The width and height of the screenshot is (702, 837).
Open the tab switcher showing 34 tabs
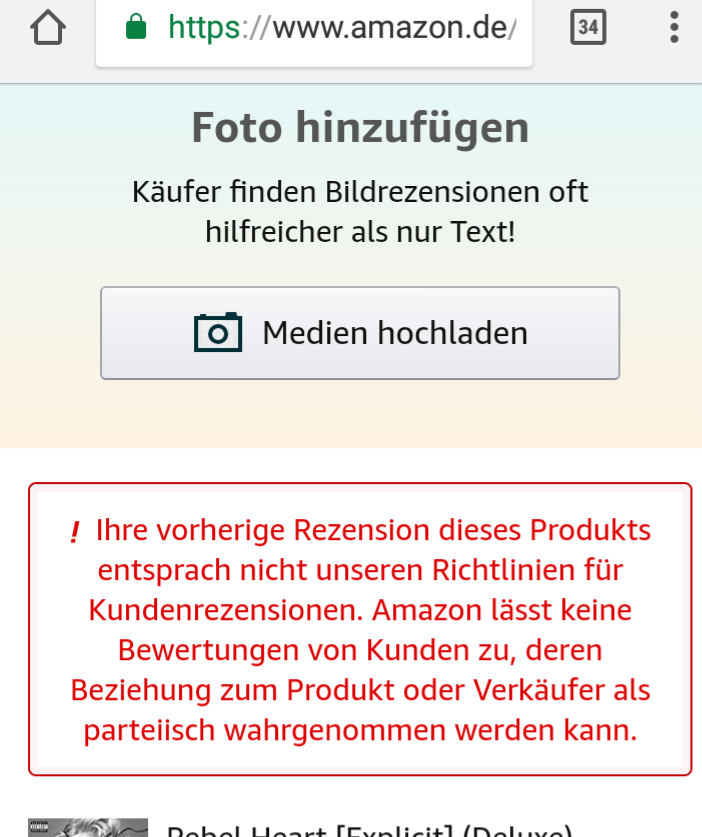click(588, 27)
